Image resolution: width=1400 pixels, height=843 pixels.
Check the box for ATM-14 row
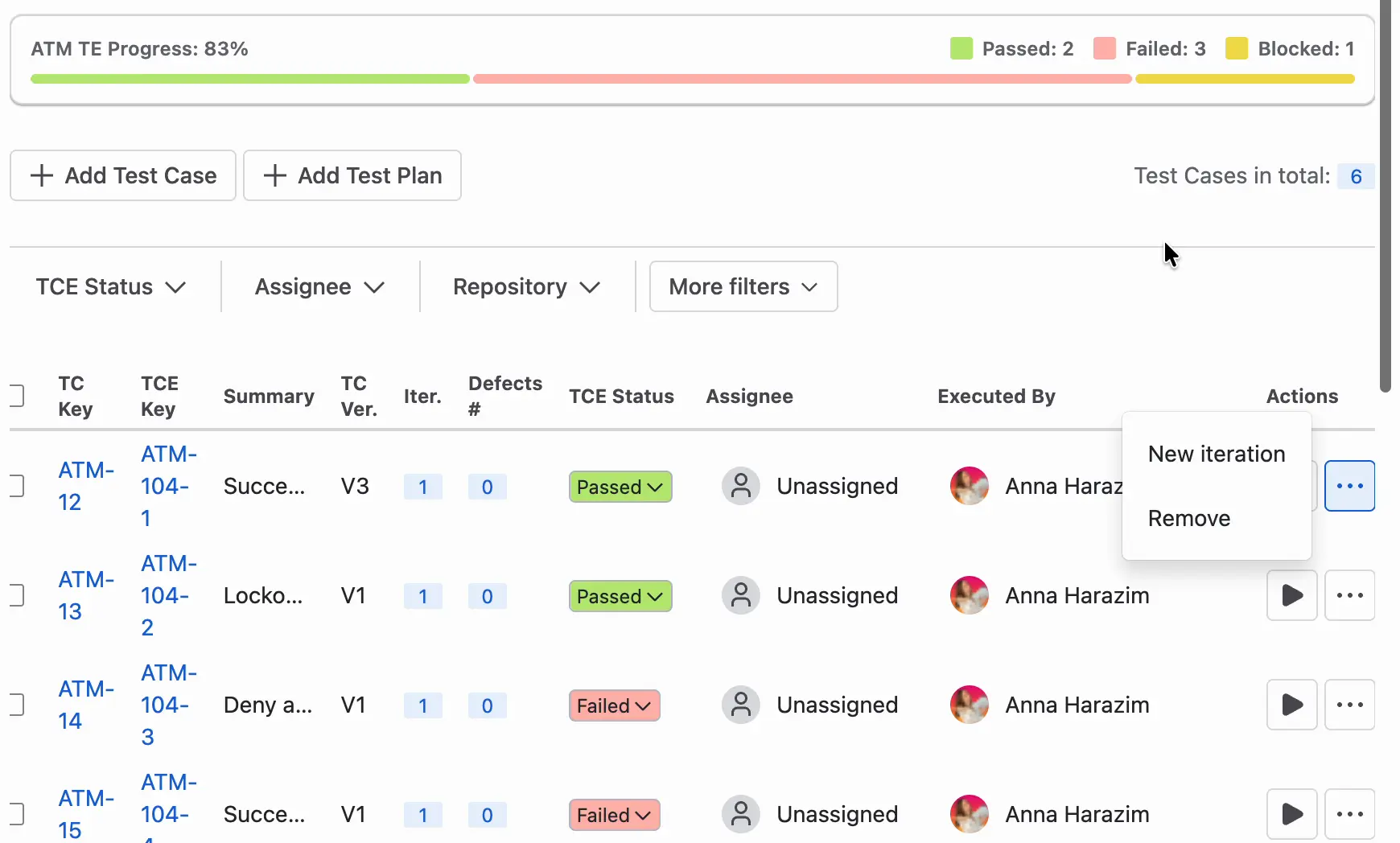pyautogui.click(x=16, y=705)
